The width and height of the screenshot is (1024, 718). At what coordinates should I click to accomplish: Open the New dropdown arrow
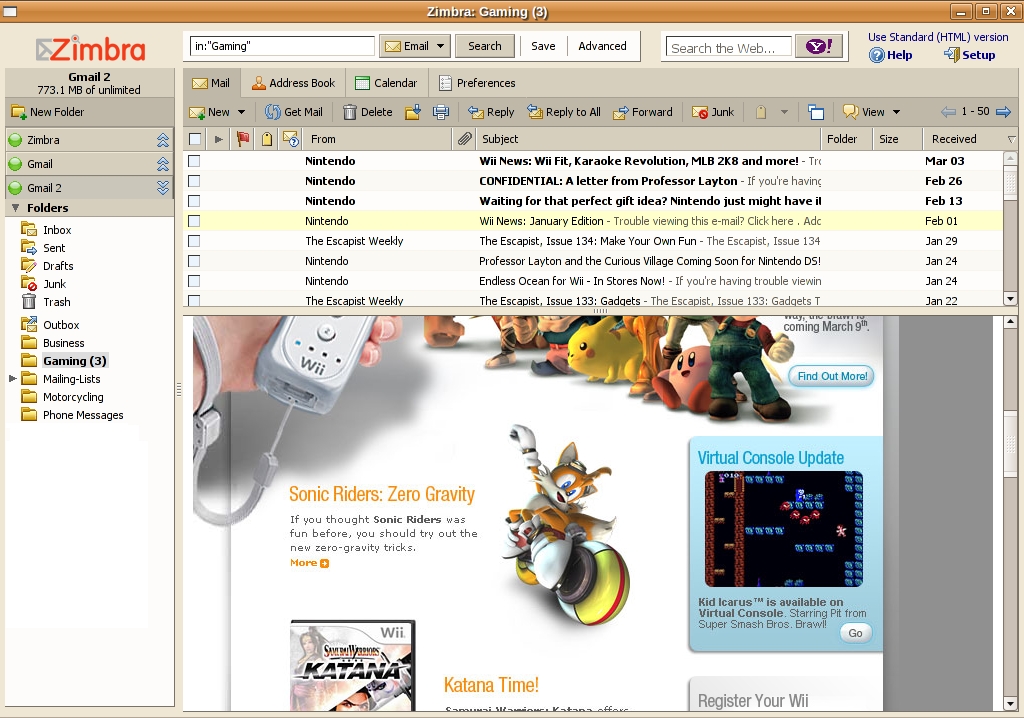pos(241,112)
